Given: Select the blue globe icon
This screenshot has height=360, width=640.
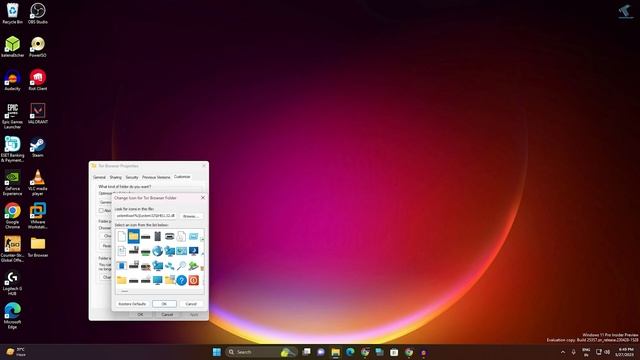Looking at the screenshot, I should click(x=158, y=251).
